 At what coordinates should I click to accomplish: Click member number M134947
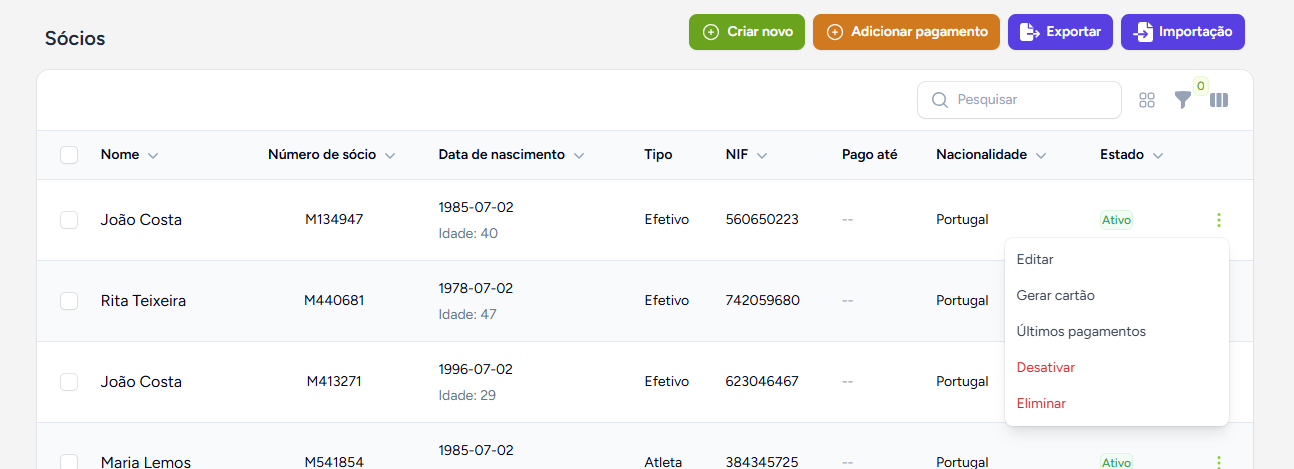point(334,220)
